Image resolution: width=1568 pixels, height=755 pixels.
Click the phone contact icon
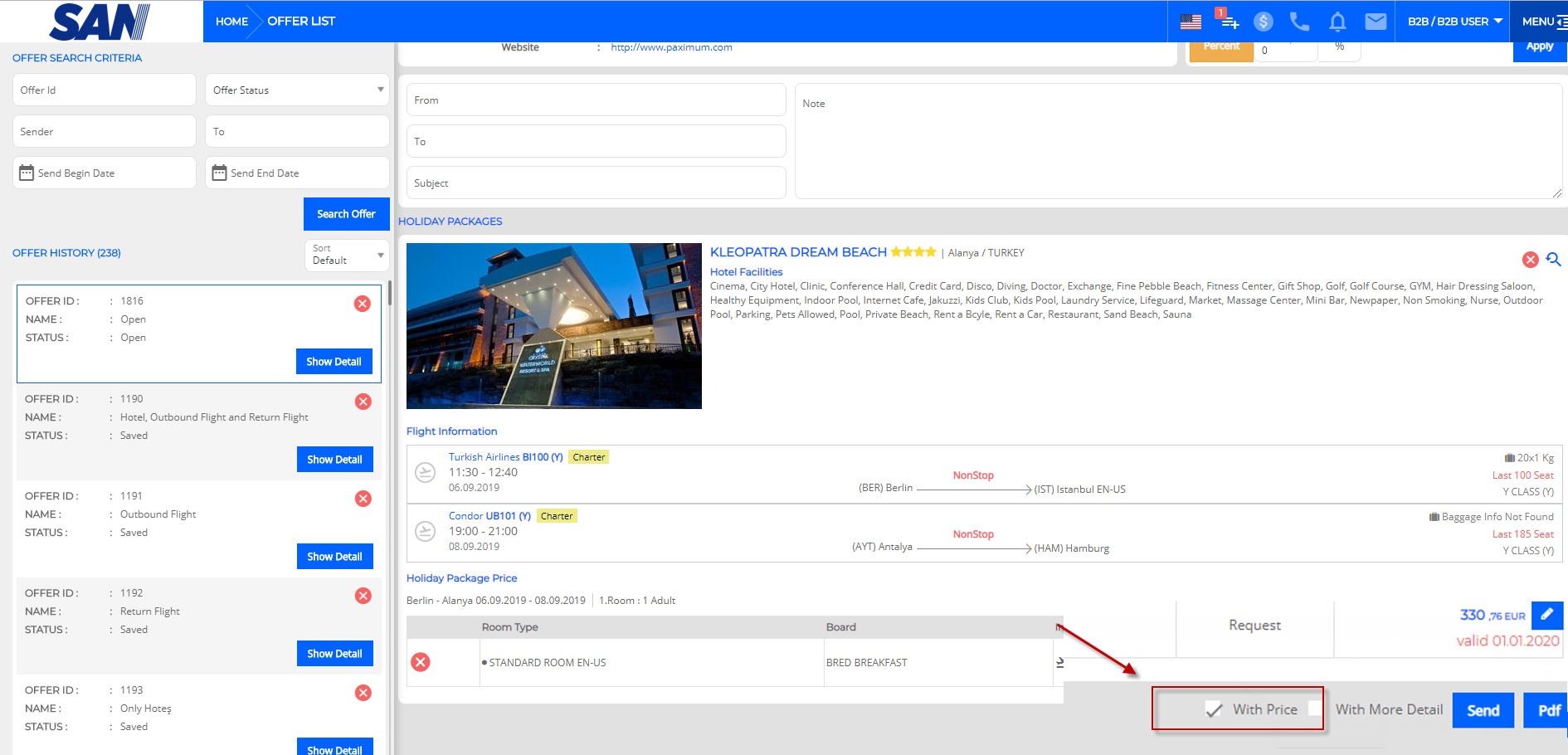click(1299, 22)
